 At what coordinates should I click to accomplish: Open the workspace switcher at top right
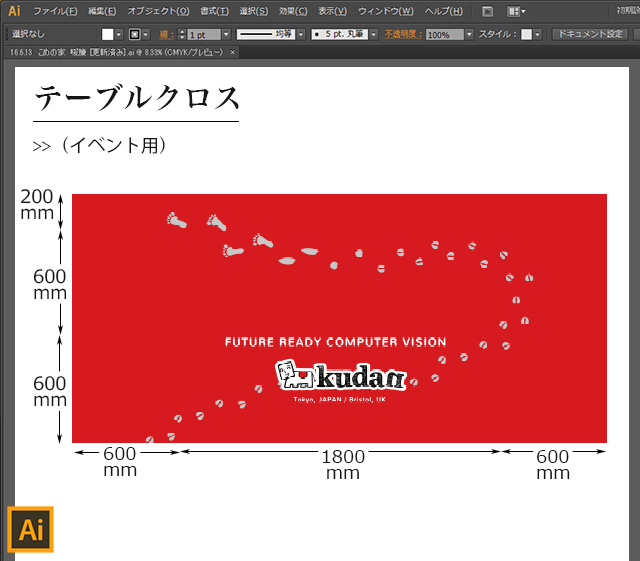pyautogui.click(x=629, y=11)
